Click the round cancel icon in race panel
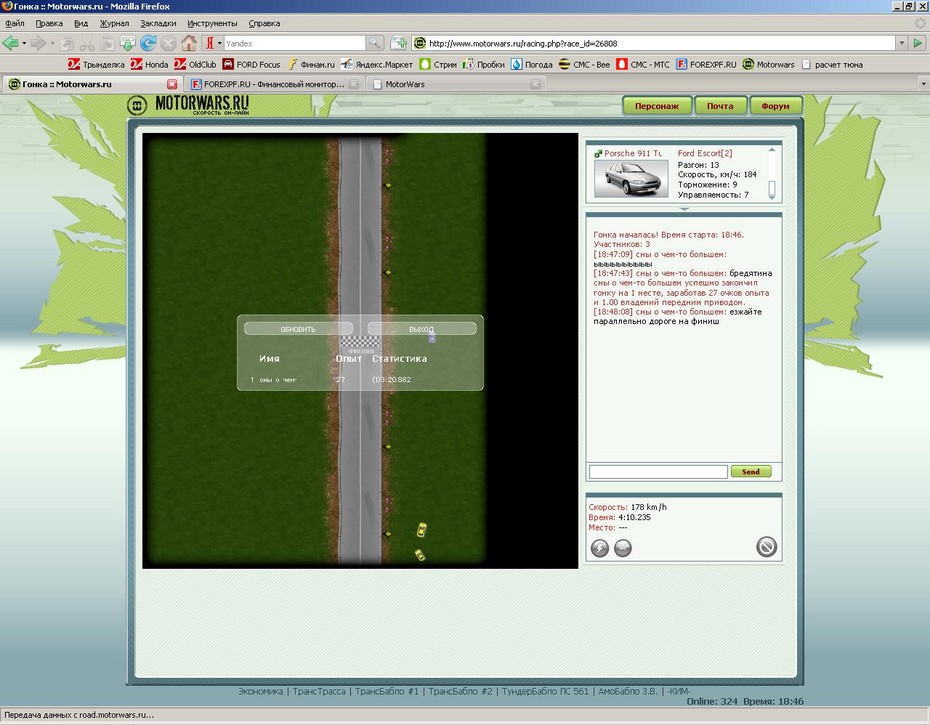Viewport: 930px width, 725px height. pyautogui.click(x=766, y=546)
